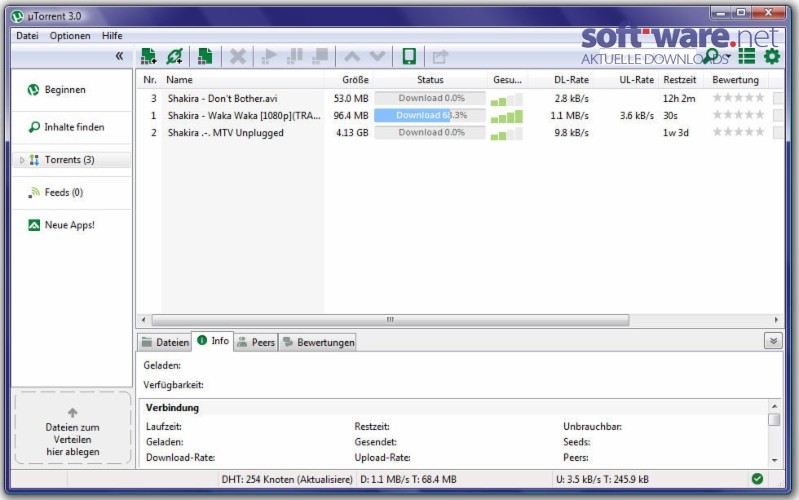
Task: Click the Move Up Queue arrow
Action: [352, 56]
